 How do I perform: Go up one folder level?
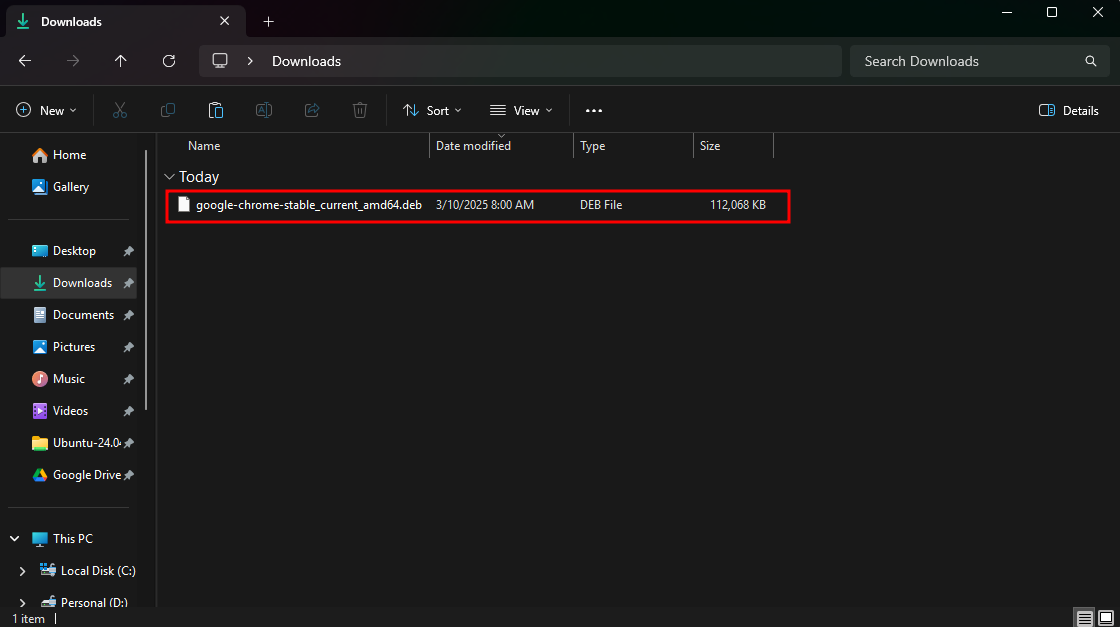click(121, 61)
